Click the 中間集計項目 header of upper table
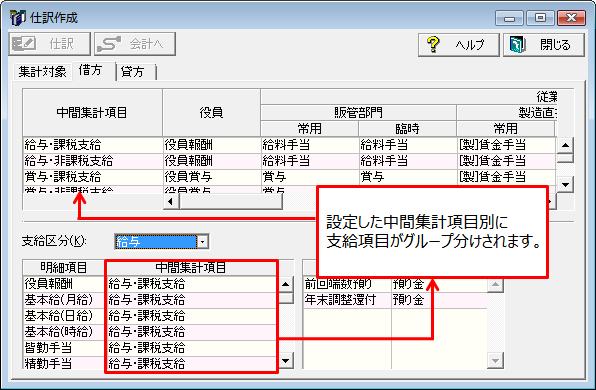 tap(92, 113)
